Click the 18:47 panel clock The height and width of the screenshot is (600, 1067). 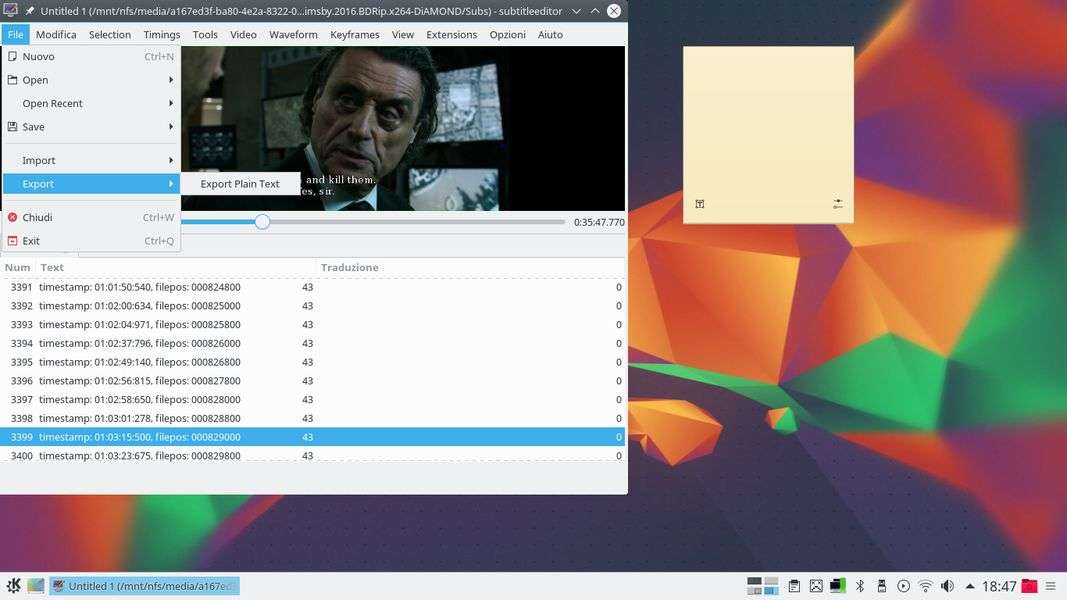coord(999,586)
